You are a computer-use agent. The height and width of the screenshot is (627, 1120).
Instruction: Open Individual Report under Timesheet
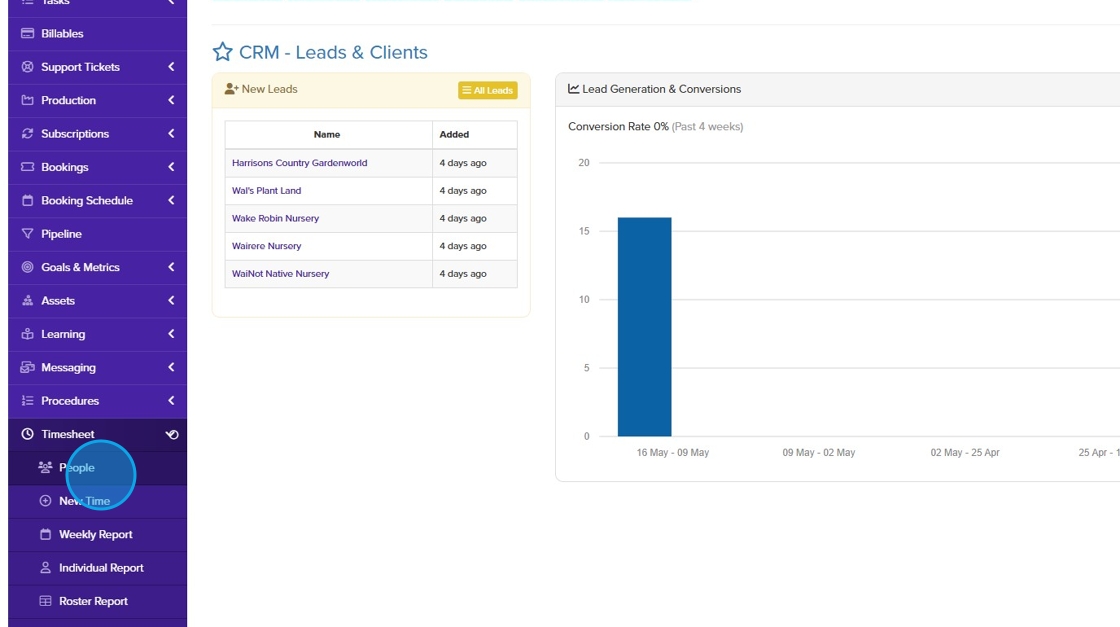(97, 568)
